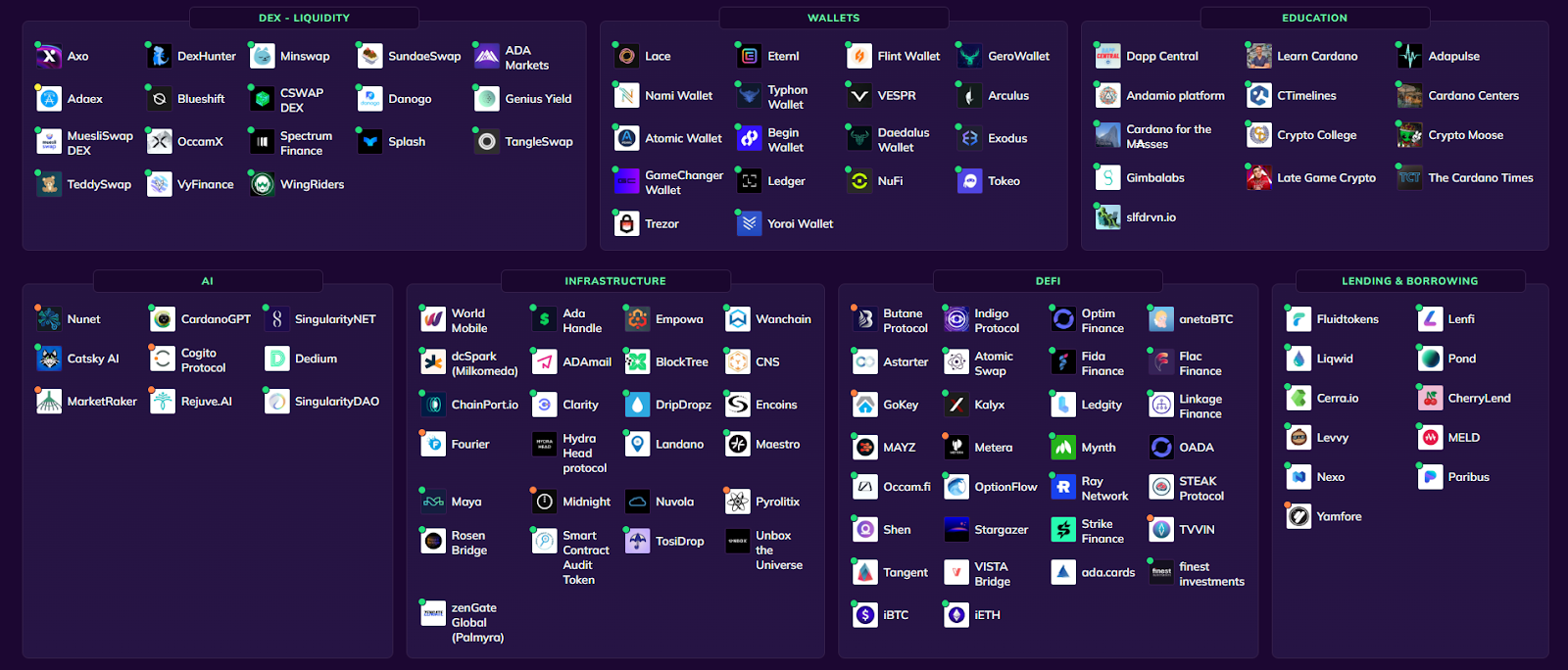
Task: Open the Nami Wallet icon
Action: pos(627,96)
